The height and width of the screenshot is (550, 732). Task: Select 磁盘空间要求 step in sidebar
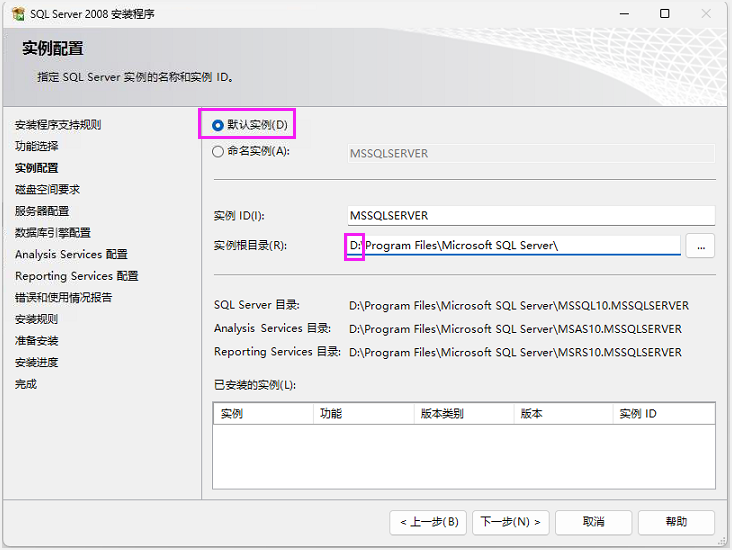point(47,190)
